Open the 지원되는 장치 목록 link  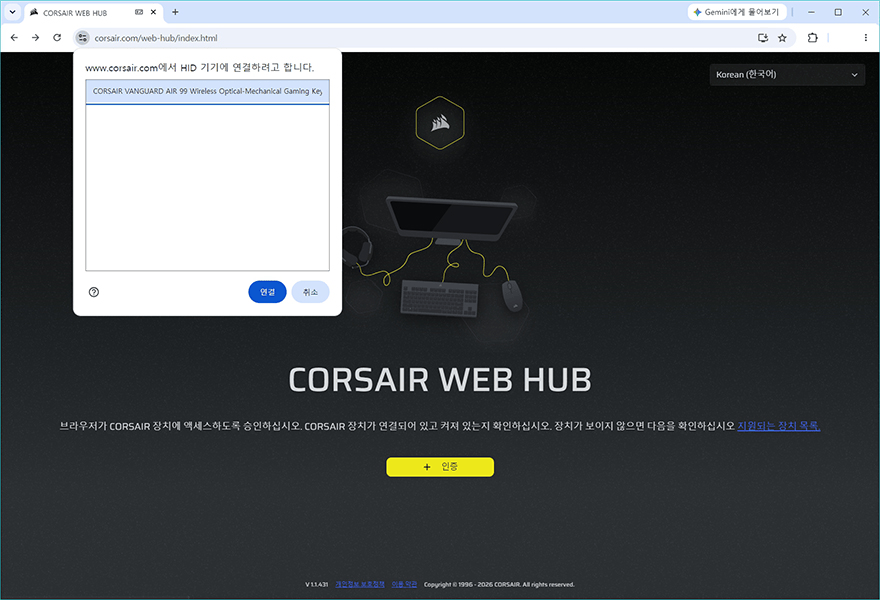[x=778, y=426]
